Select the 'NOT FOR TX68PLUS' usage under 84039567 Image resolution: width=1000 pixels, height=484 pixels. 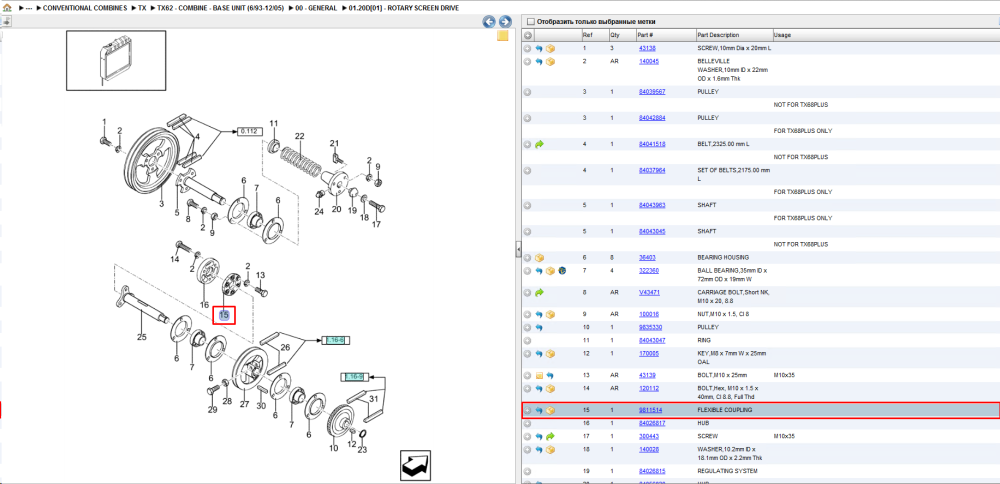pos(800,105)
